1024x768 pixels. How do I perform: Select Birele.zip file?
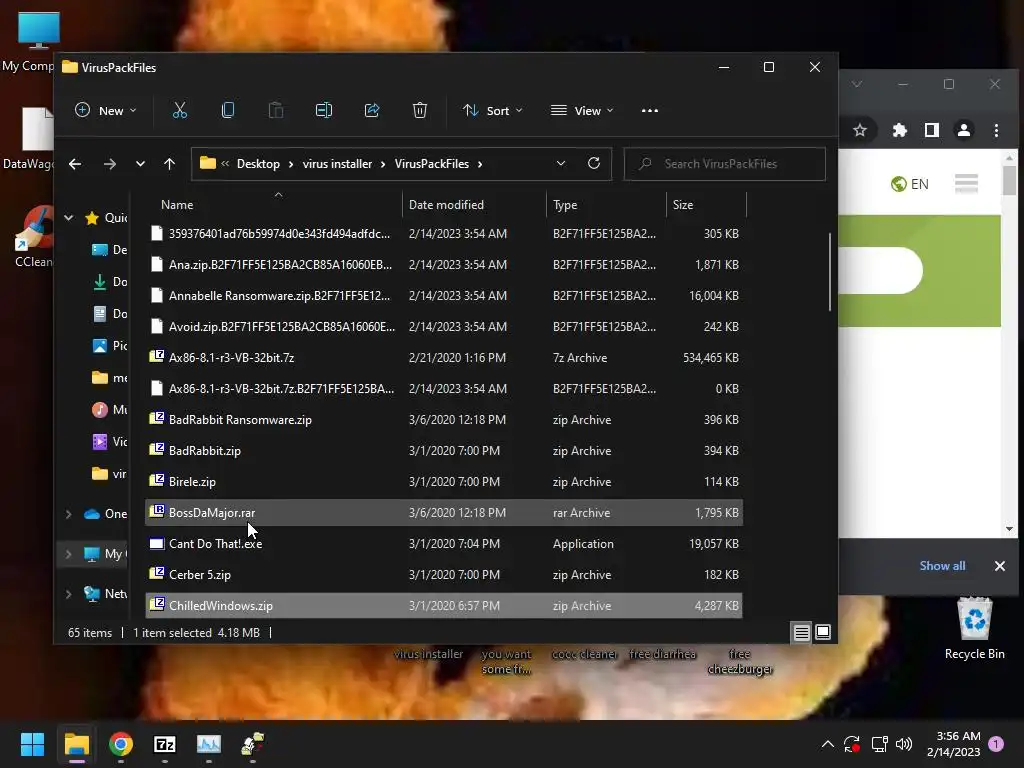point(444,481)
